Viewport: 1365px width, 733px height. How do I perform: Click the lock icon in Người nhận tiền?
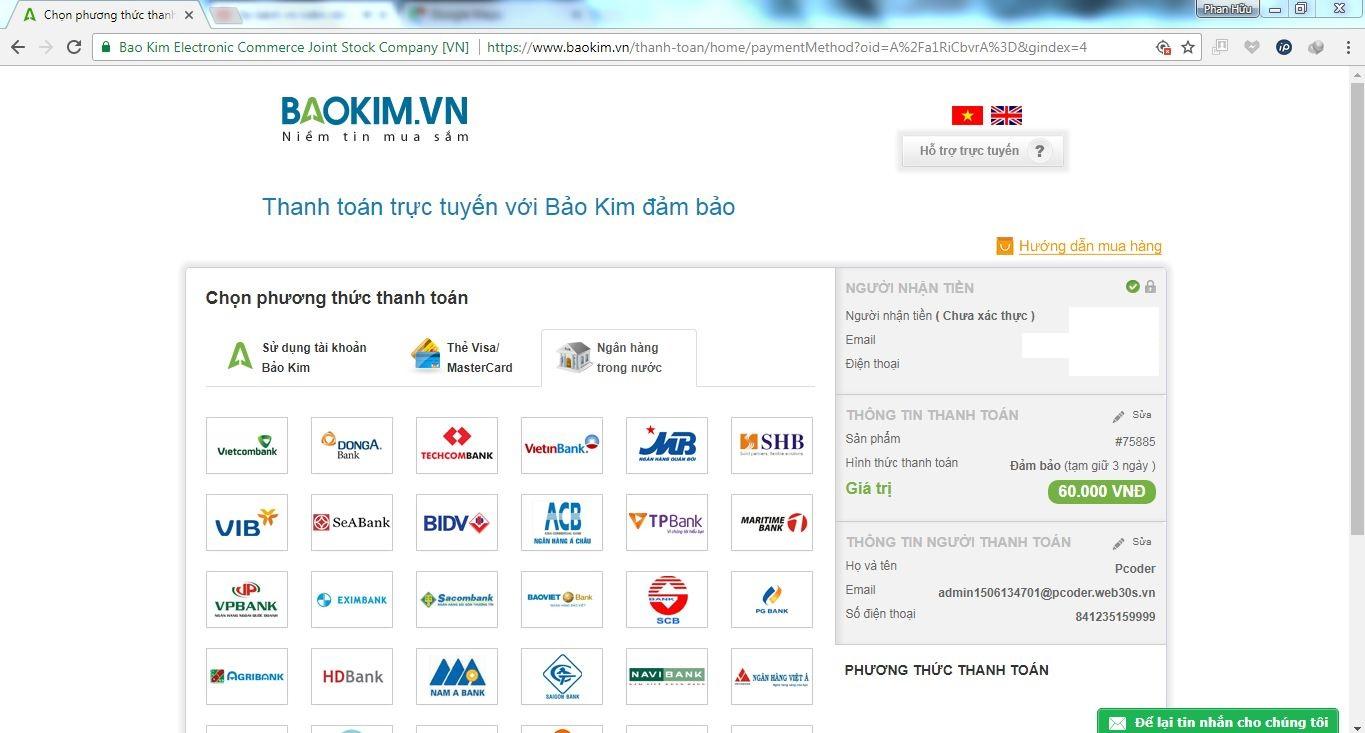[1150, 287]
